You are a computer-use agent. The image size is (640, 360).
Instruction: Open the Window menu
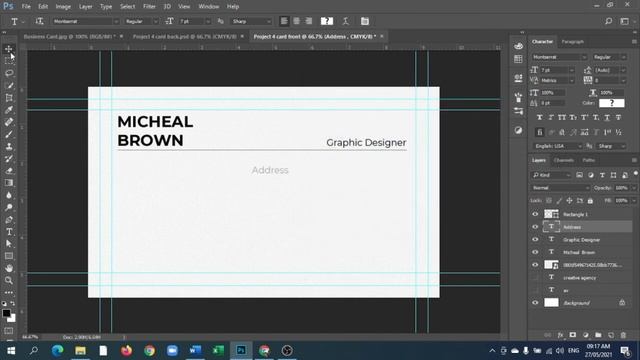209,7
